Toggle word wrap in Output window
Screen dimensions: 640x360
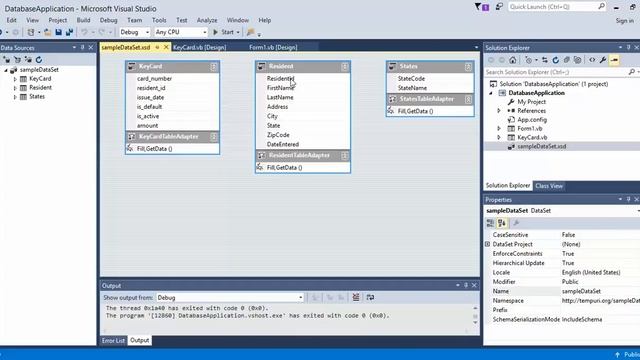point(370,298)
